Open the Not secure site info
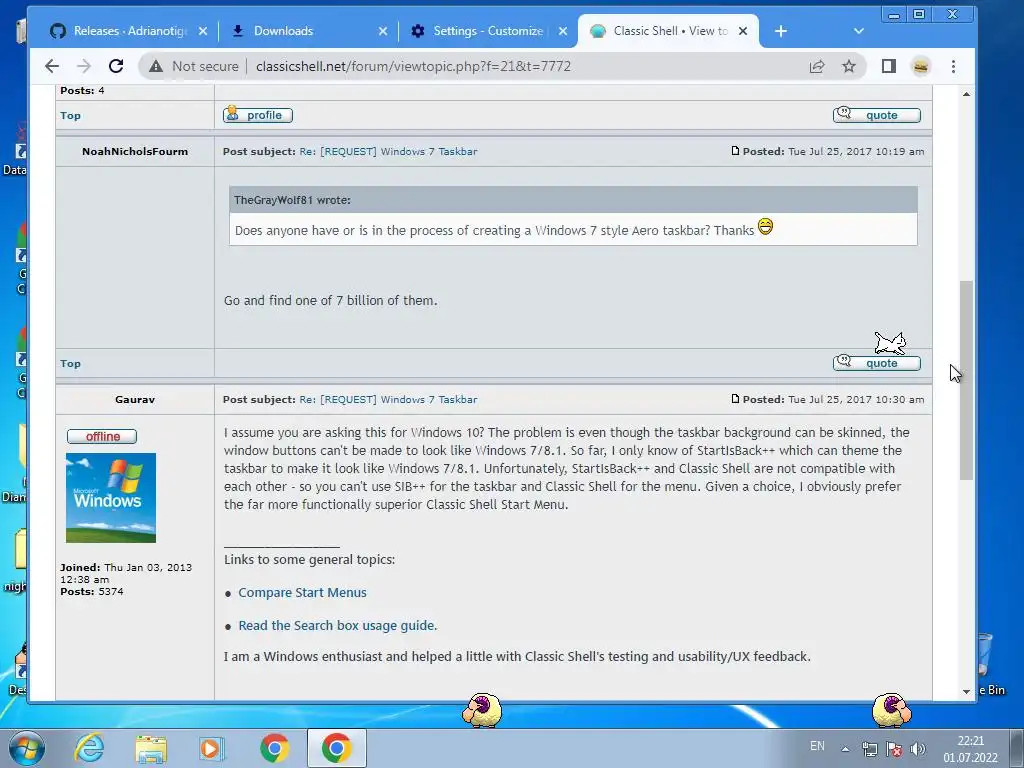 pyautogui.click(x=194, y=66)
